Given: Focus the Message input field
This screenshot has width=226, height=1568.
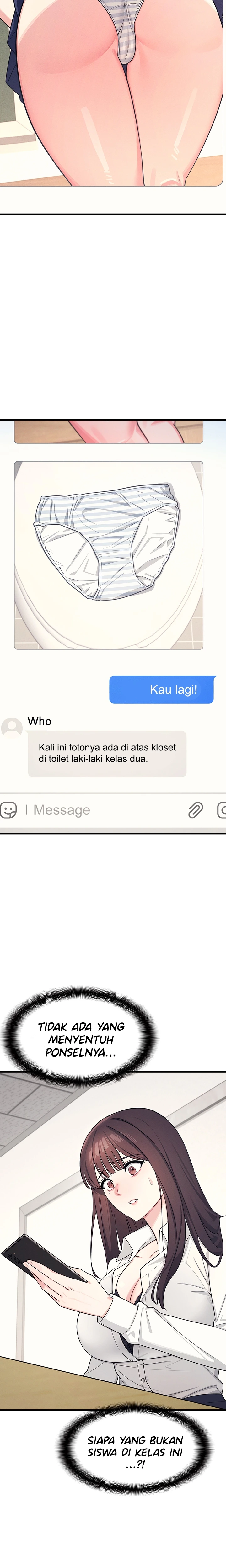Looking at the screenshot, I should pyautogui.click(x=104, y=810).
